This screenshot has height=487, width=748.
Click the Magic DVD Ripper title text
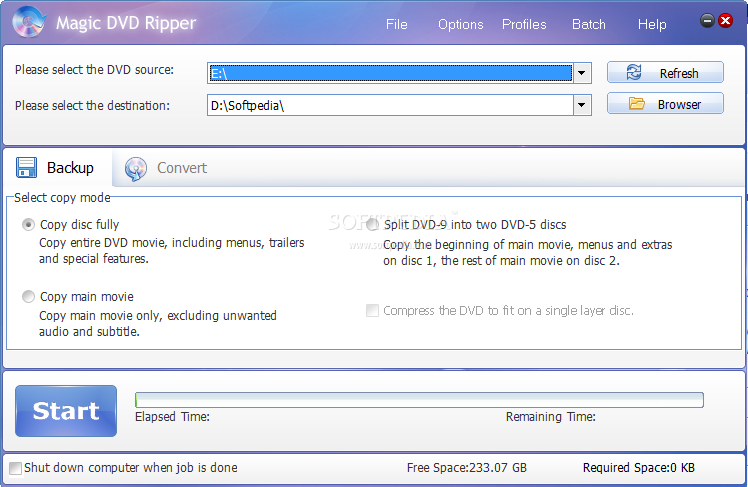click(126, 23)
